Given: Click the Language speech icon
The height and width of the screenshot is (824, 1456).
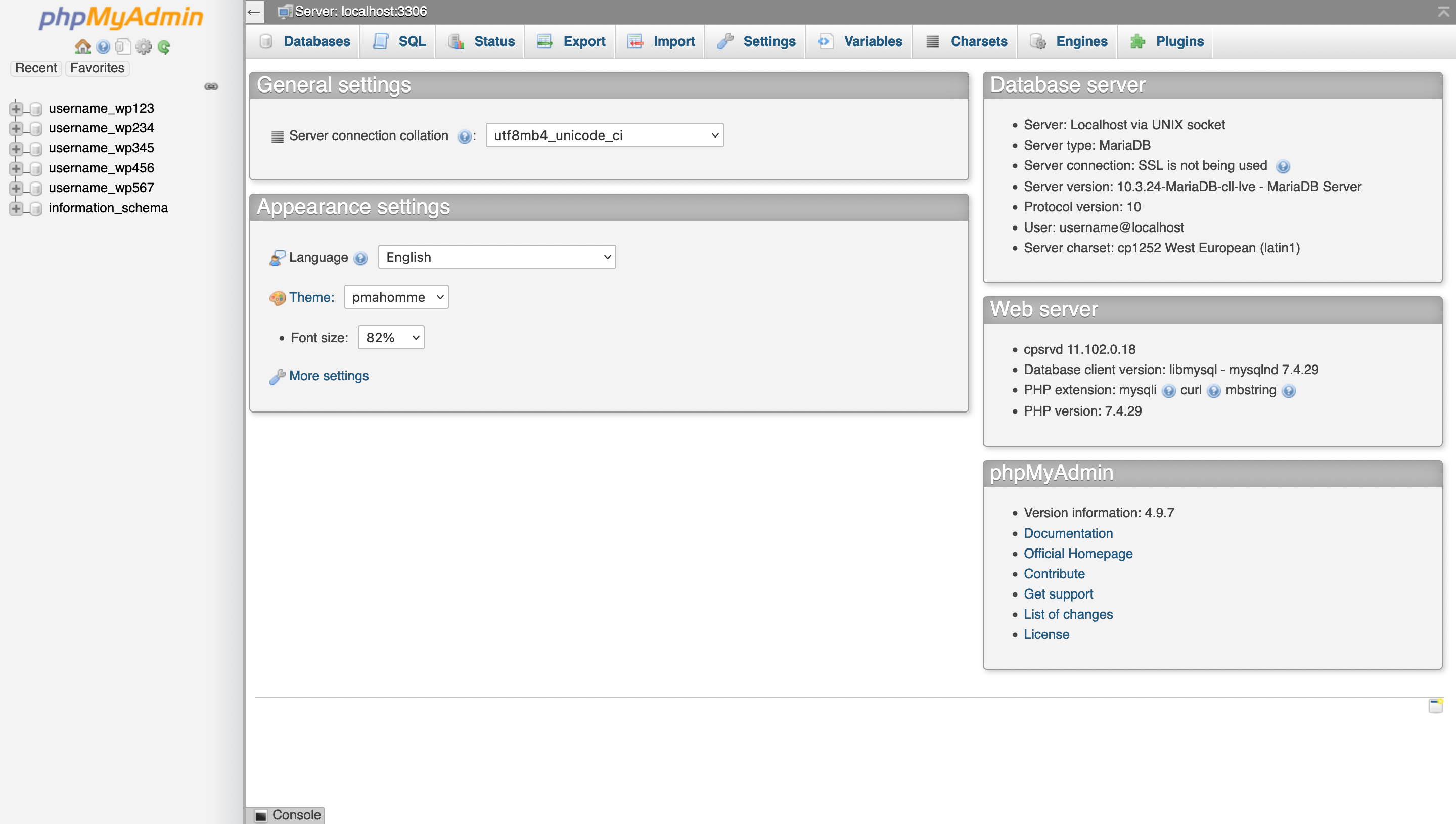Looking at the screenshot, I should pyautogui.click(x=277, y=258).
